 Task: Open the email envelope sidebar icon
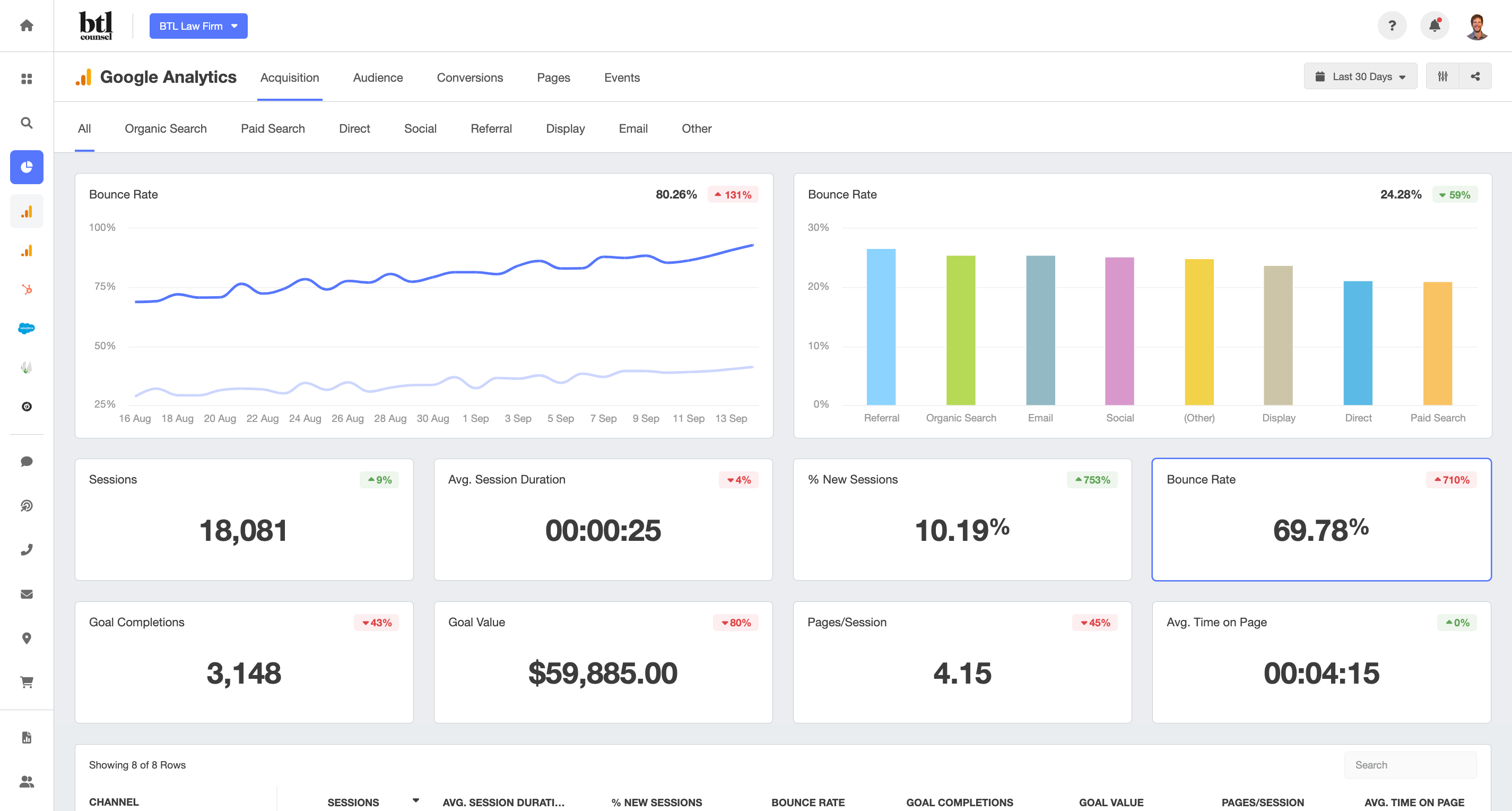click(27, 594)
